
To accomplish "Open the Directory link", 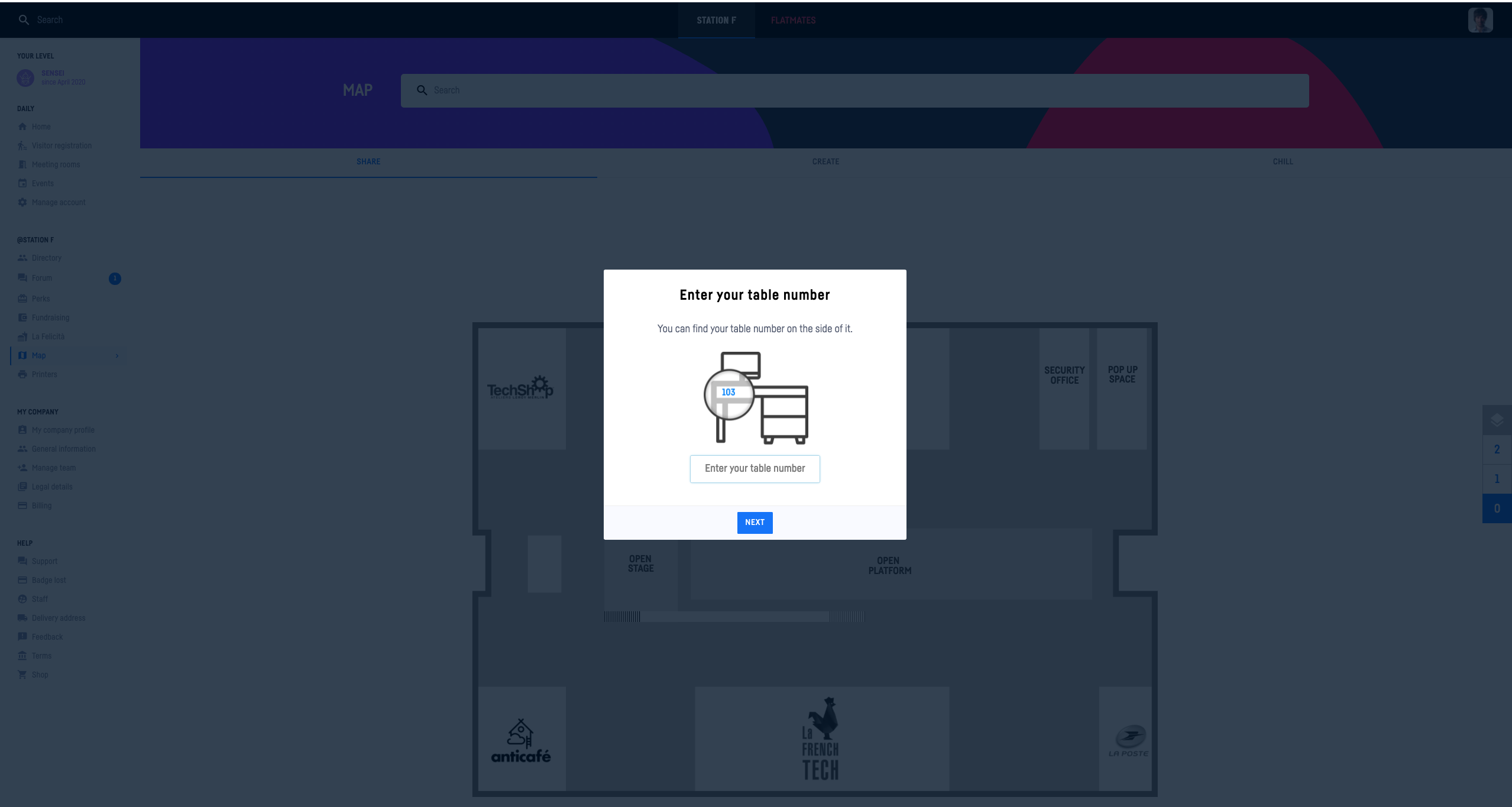I will pos(46,258).
